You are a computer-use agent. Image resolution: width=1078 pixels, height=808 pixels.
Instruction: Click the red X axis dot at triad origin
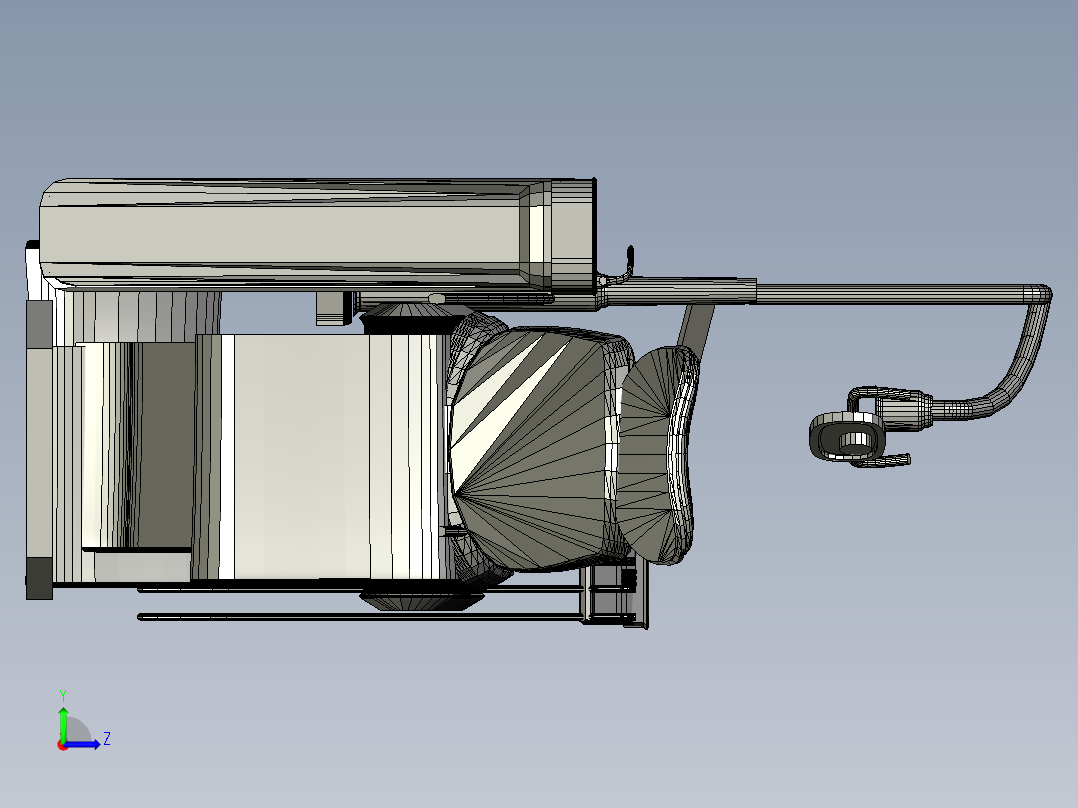tap(63, 745)
